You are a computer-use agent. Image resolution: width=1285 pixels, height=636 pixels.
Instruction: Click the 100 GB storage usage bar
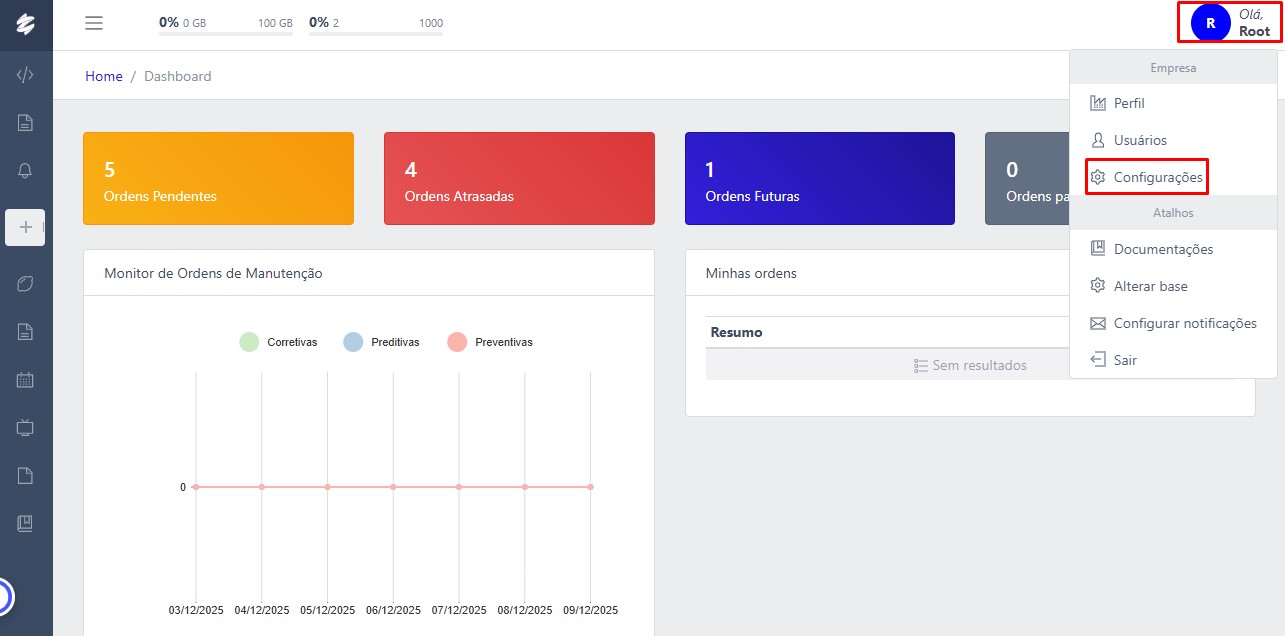click(226, 33)
